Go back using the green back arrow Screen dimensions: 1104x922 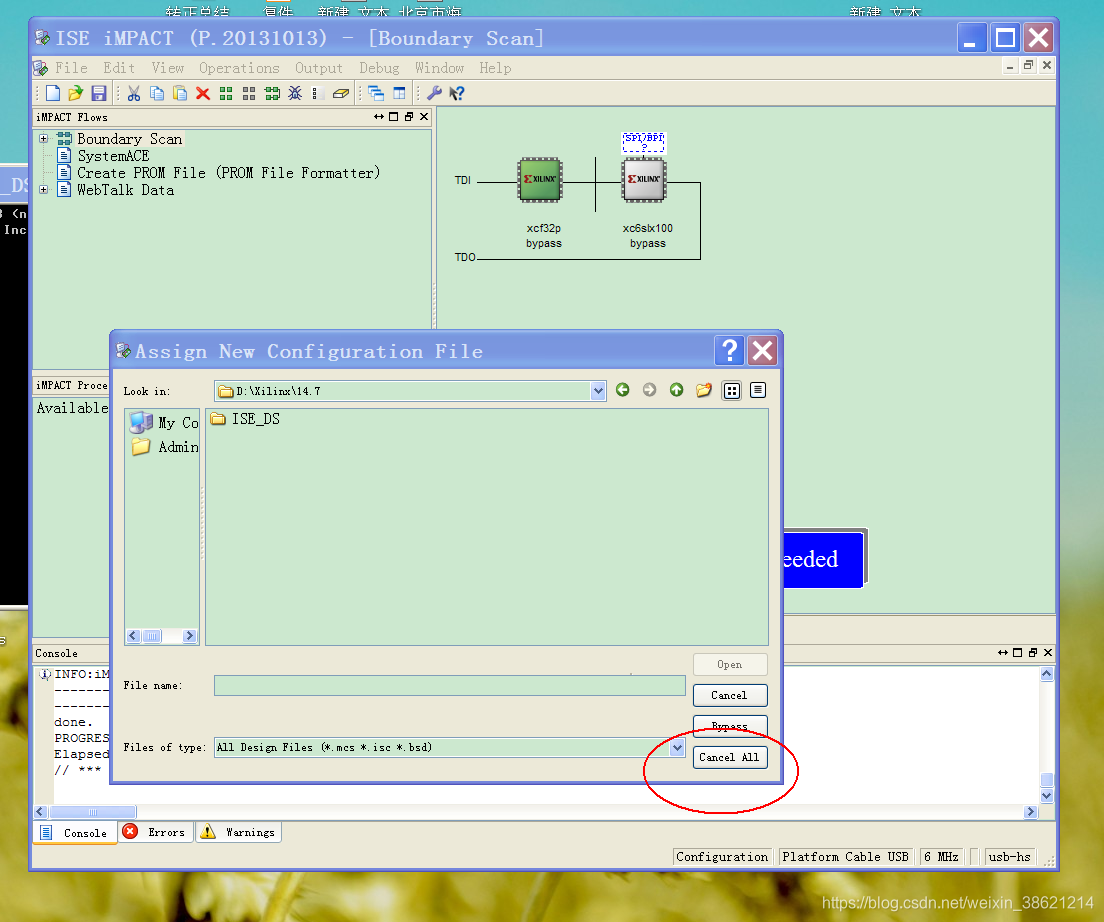tap(622, 390)
